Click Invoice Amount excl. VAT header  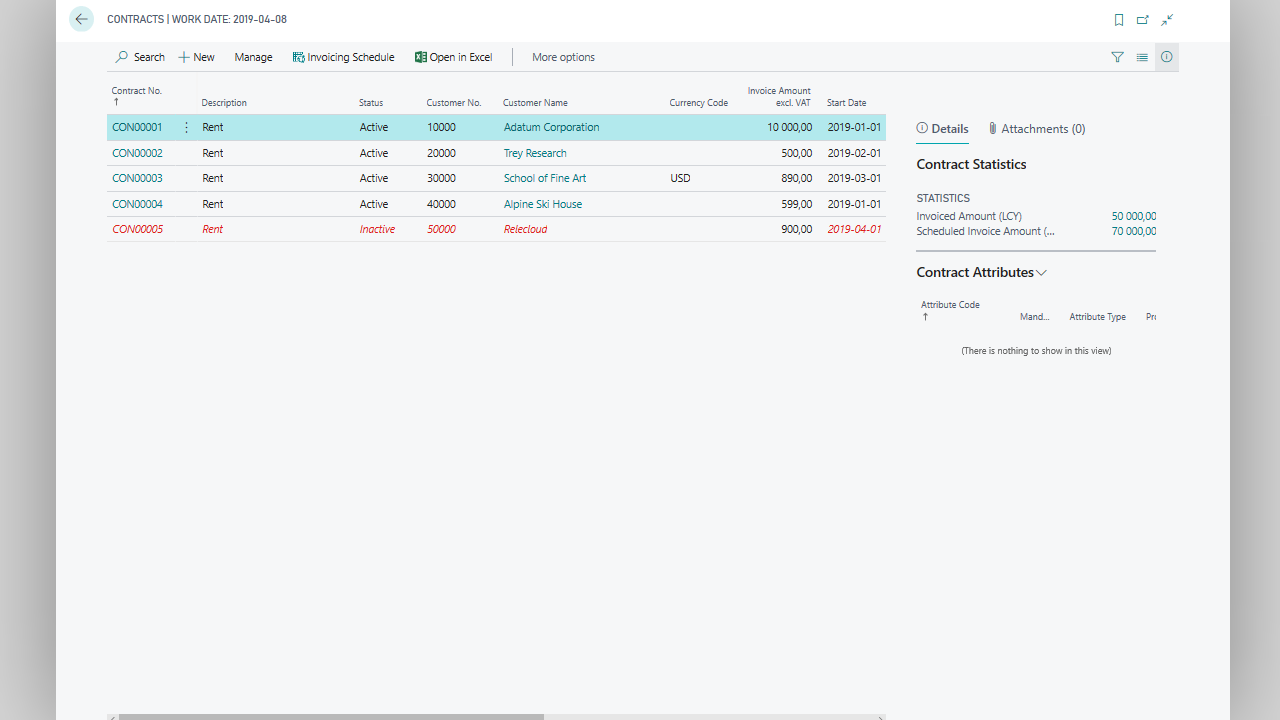779,97
